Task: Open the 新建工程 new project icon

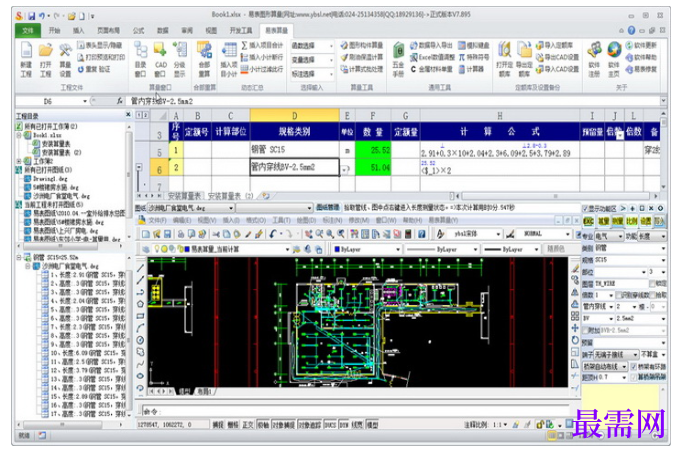Action: coord(26,60)
